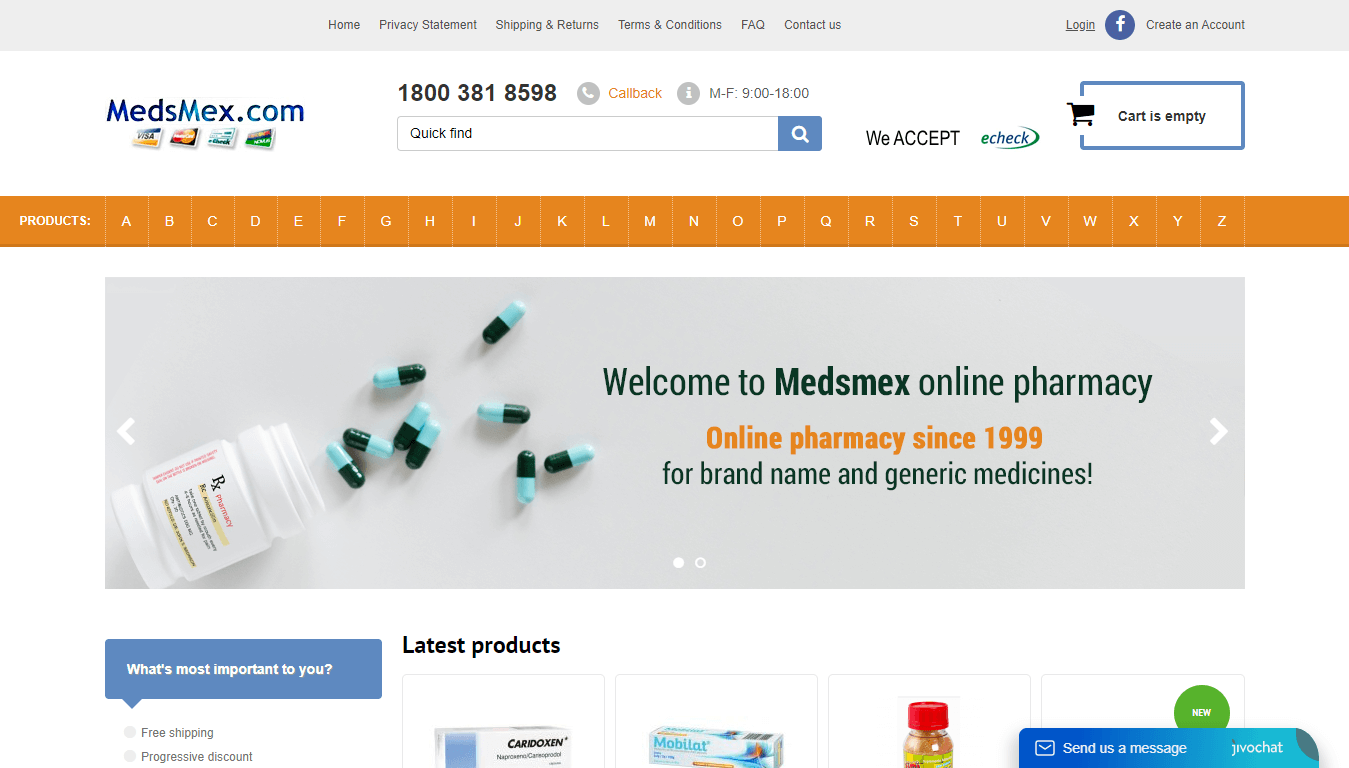
Task: Open Shipping & Returns page
Action: (x=547, y=25)
